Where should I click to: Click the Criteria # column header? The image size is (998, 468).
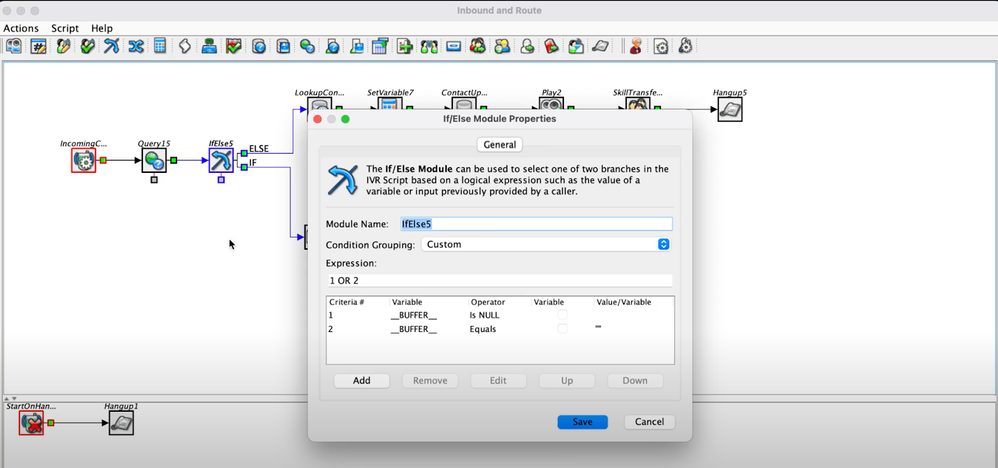point(347,302)
